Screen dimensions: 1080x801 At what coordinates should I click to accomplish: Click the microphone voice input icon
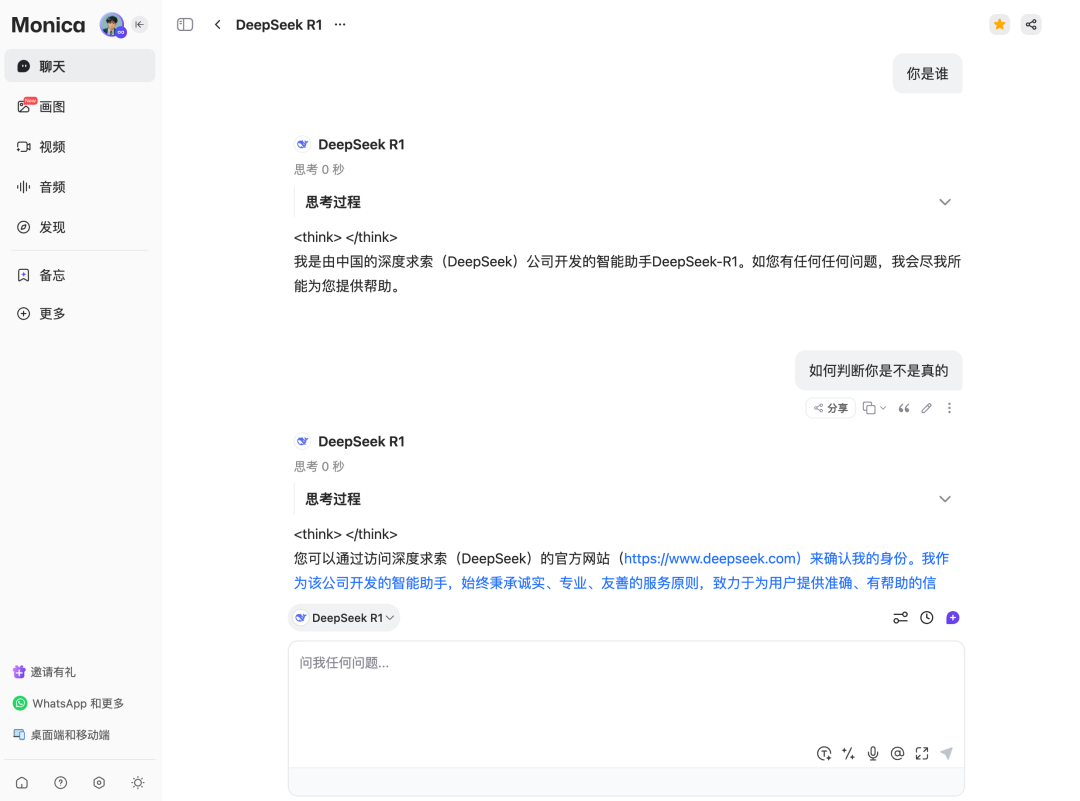pyautogui.click(x=873, y=753)
